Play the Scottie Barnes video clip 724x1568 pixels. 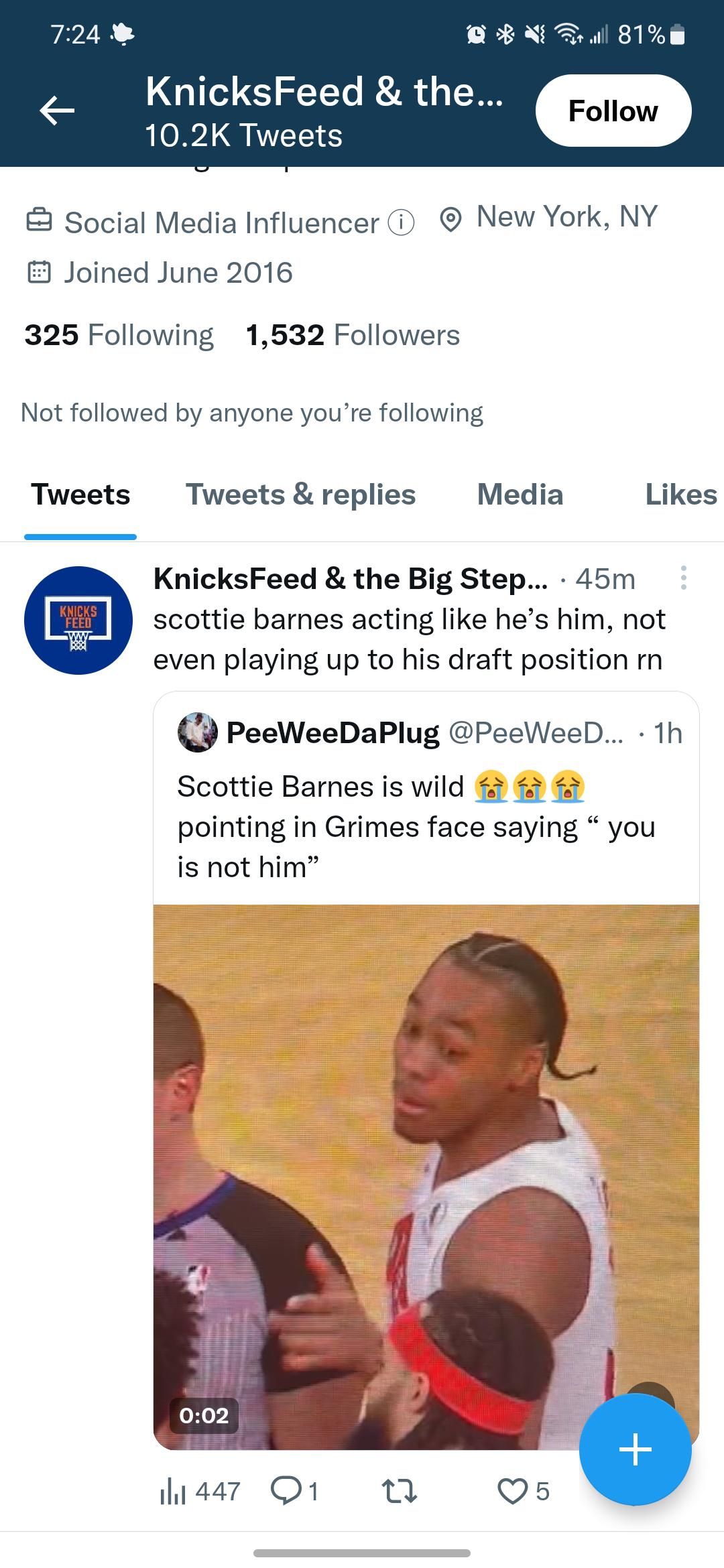coord(426,1176)
